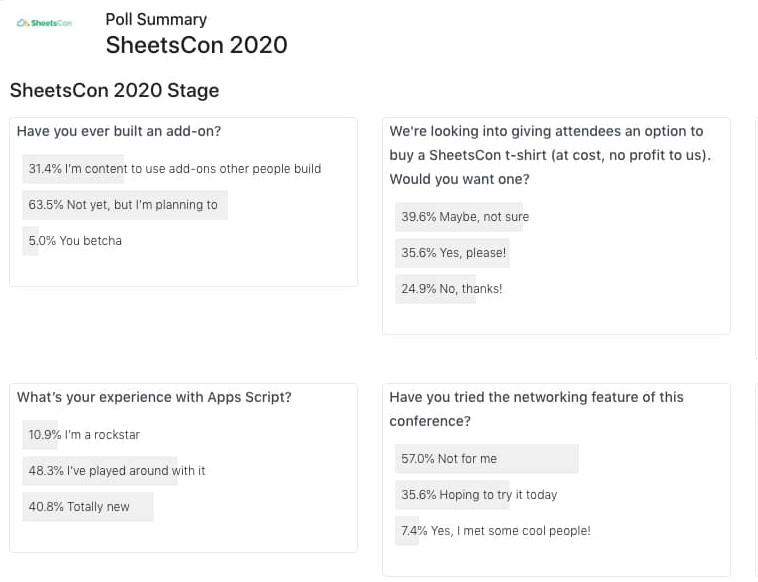Click the 5.0% "You betcha" option

(x=75, y=241)
